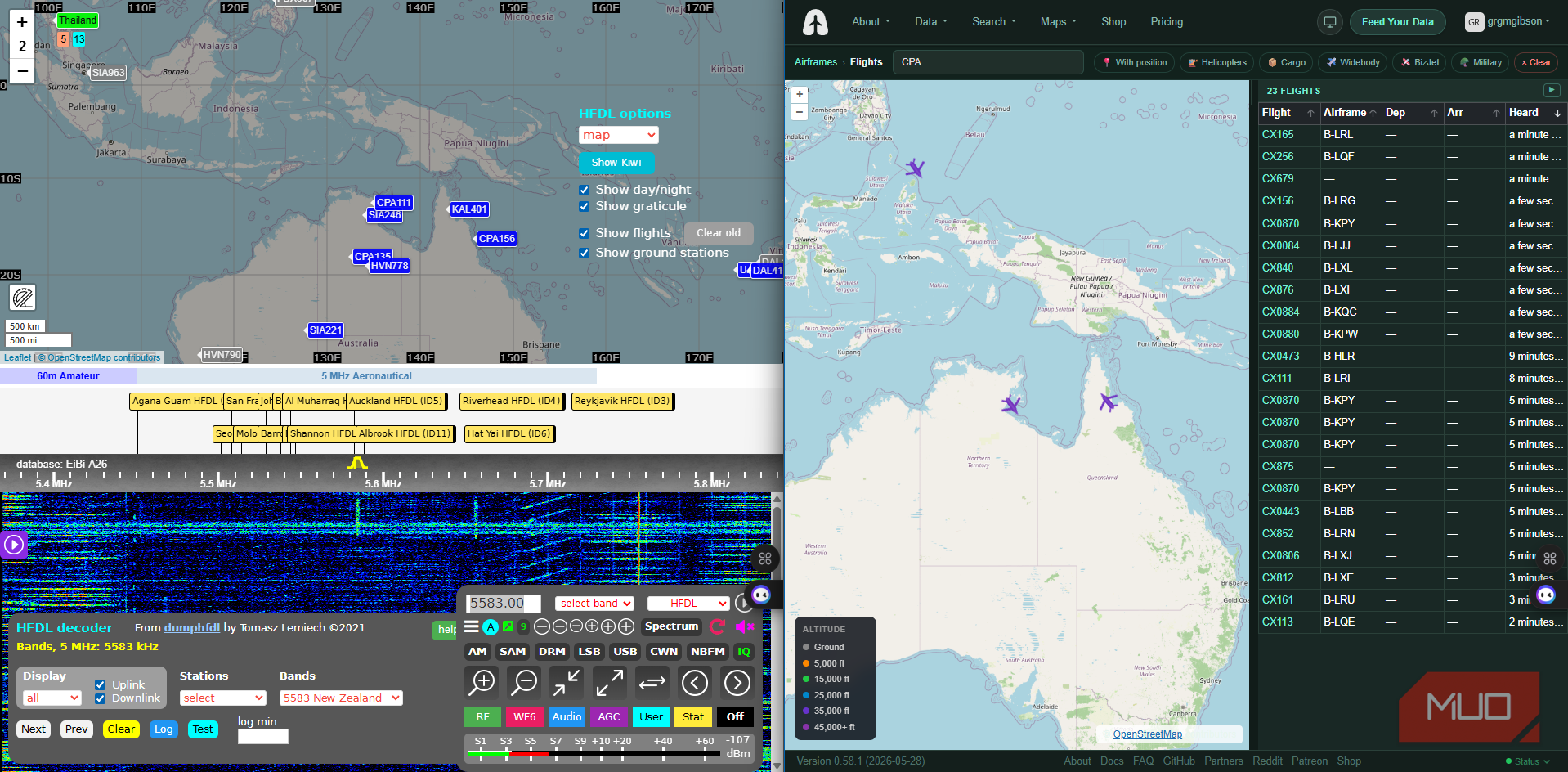Click the waterfall scrollbar down arrow

pyautogui.click(x=777, y=765)
